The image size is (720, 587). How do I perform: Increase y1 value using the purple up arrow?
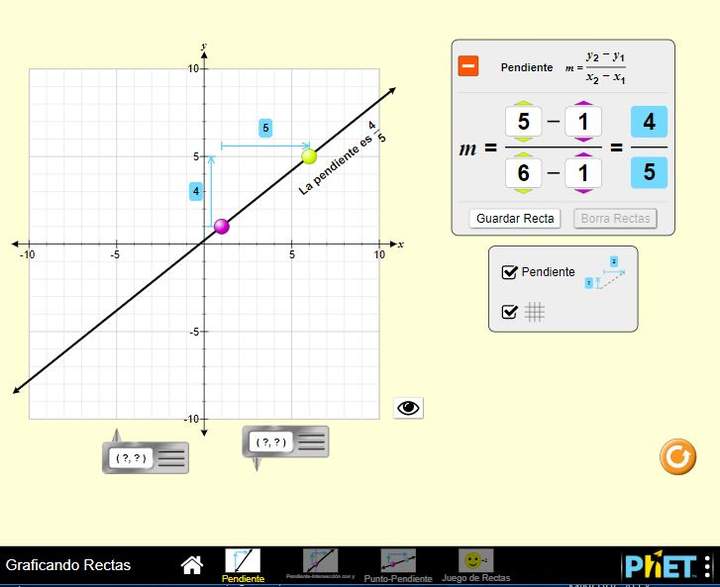click(583, 102)
